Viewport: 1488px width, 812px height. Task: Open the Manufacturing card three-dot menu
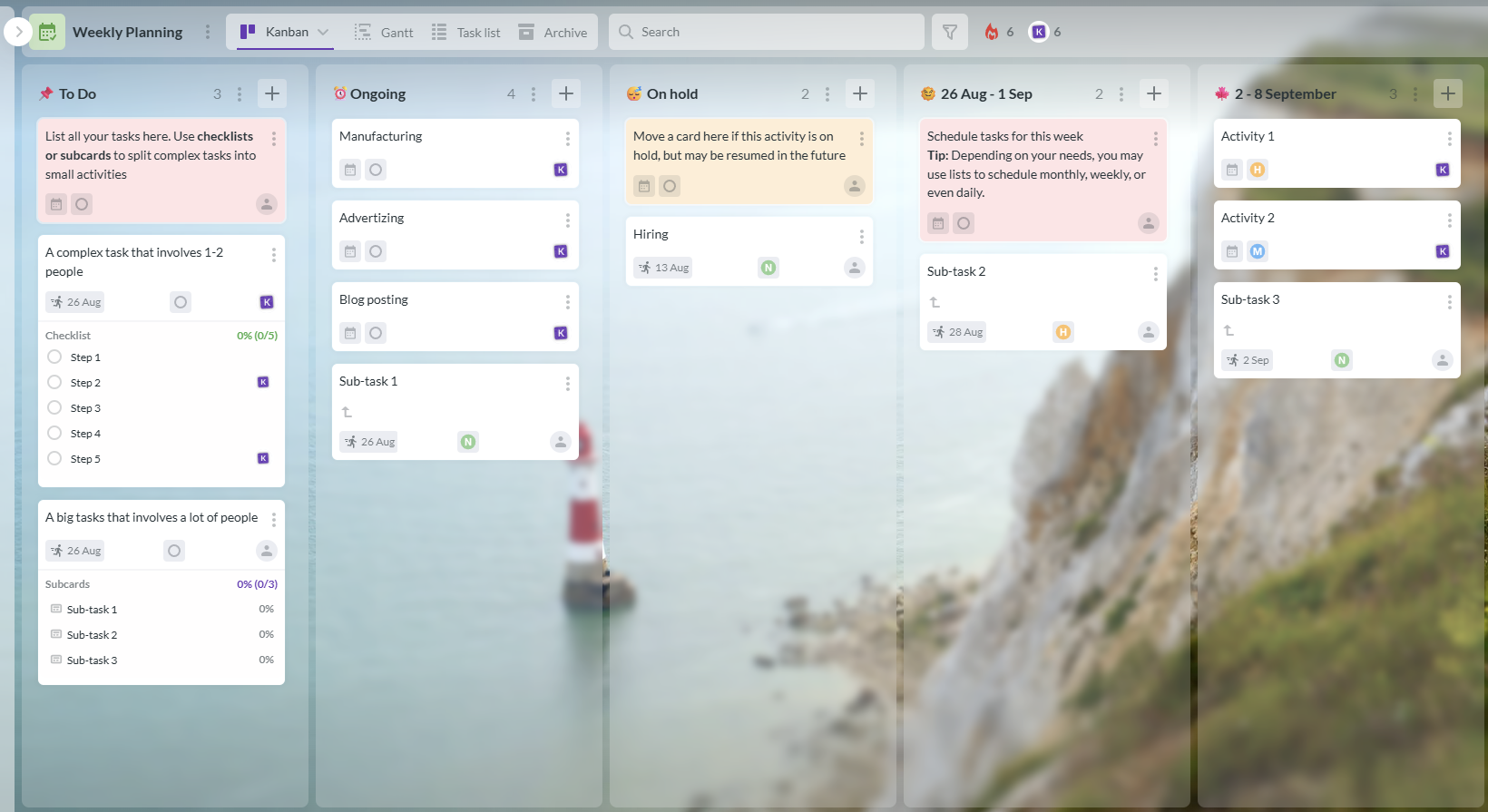(568, 139)
